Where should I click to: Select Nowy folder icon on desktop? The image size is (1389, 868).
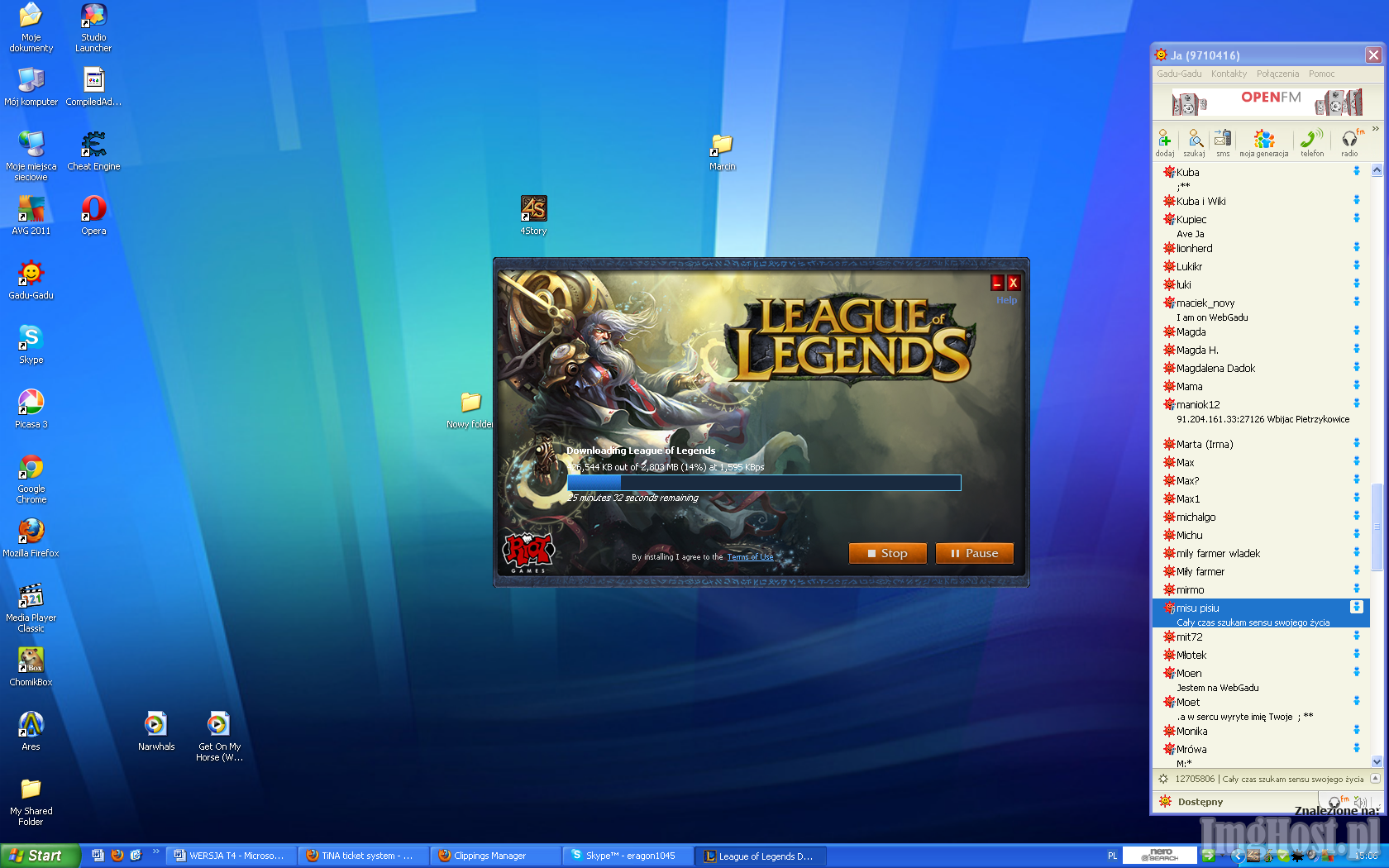pyautogui.click(x=470, y=409)
